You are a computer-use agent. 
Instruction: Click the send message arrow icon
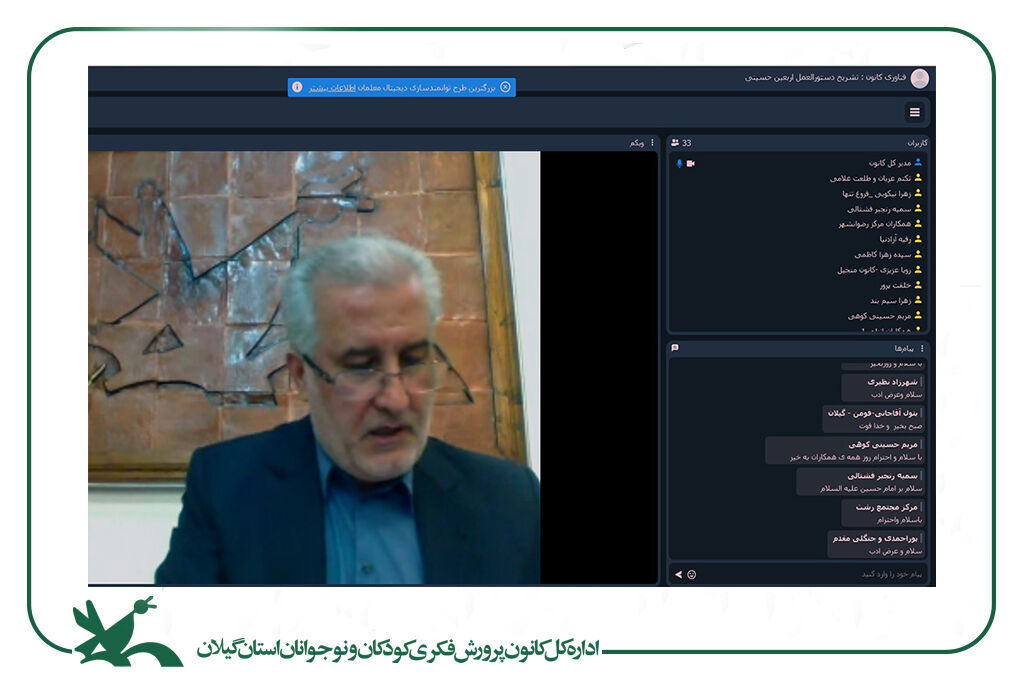point(678,575)
